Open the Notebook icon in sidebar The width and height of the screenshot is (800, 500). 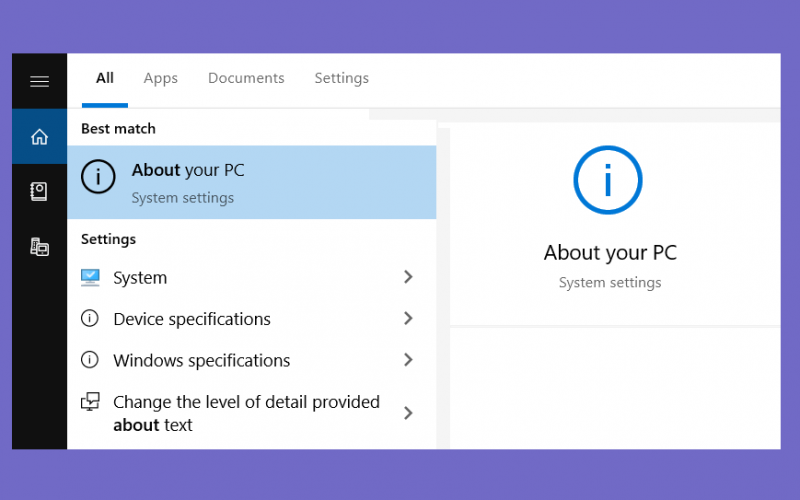pyautogui.click(x=39, y=191)
